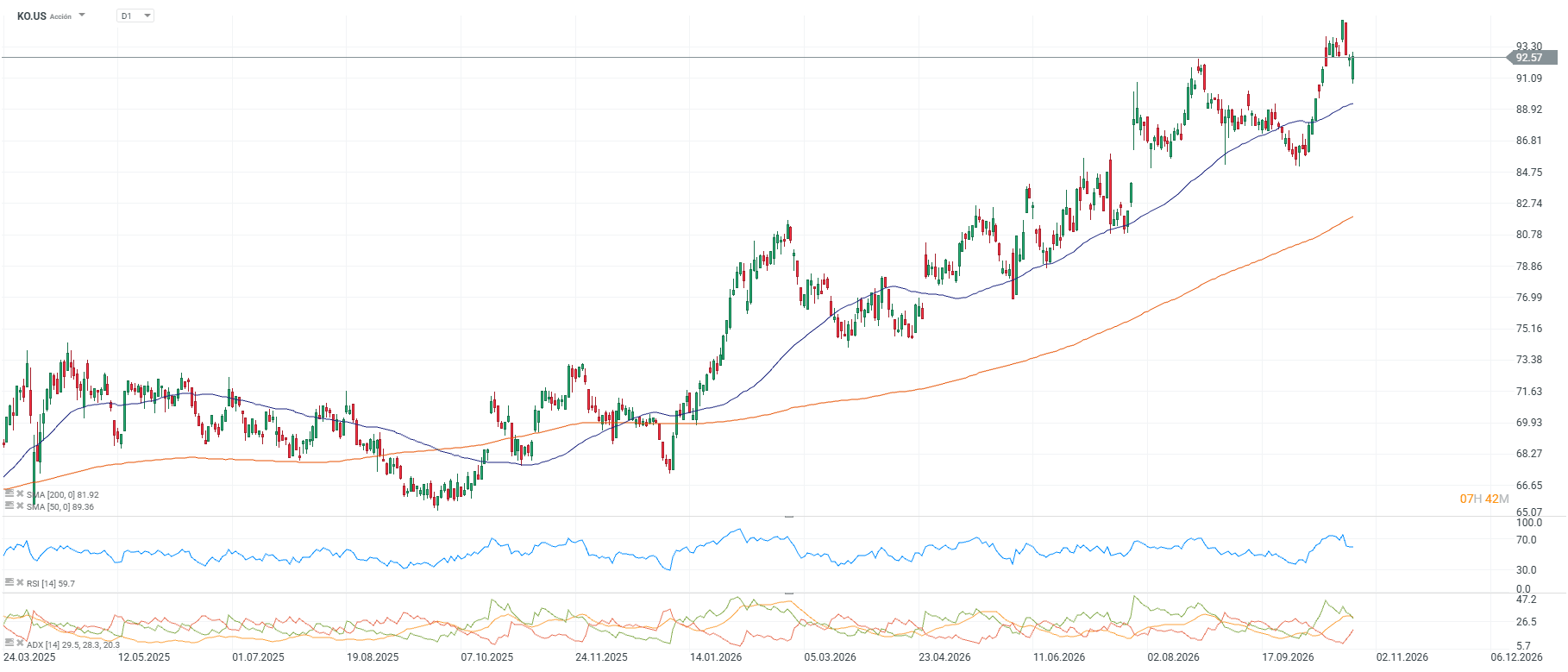Click the ADX 26.5 scale label
The height and width of the screenshot is (672, 1568).
(x=1527, y=622)
